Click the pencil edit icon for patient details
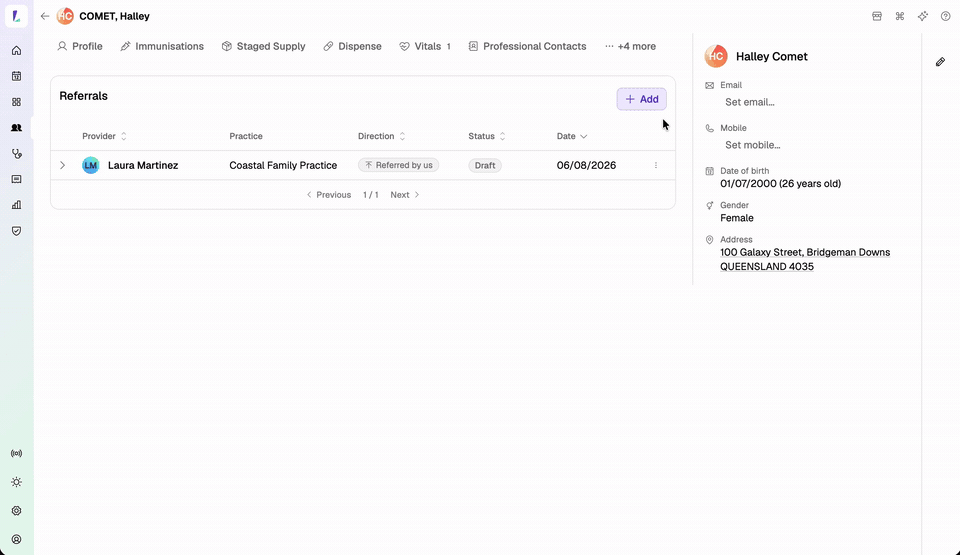The height and width of the screenshot is (555, 960). tap(940, 62)
